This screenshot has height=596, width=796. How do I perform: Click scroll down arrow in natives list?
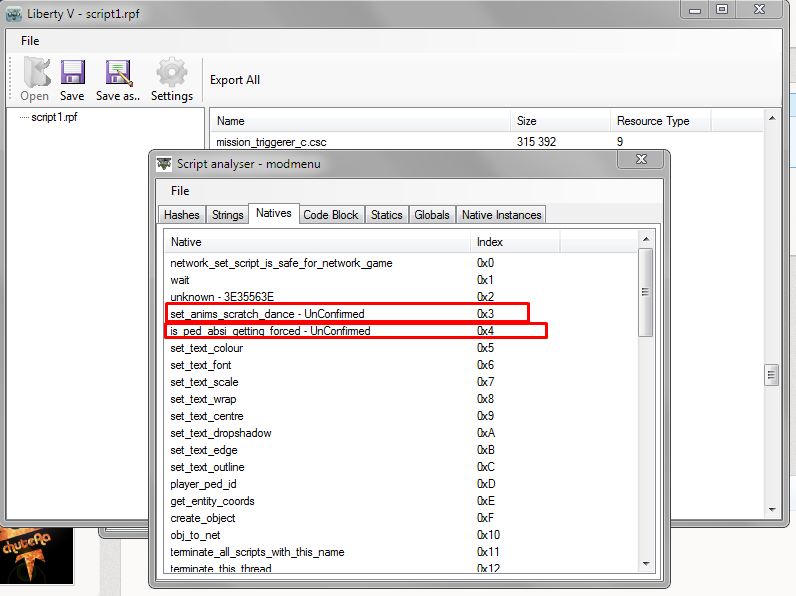pos(646,563)
